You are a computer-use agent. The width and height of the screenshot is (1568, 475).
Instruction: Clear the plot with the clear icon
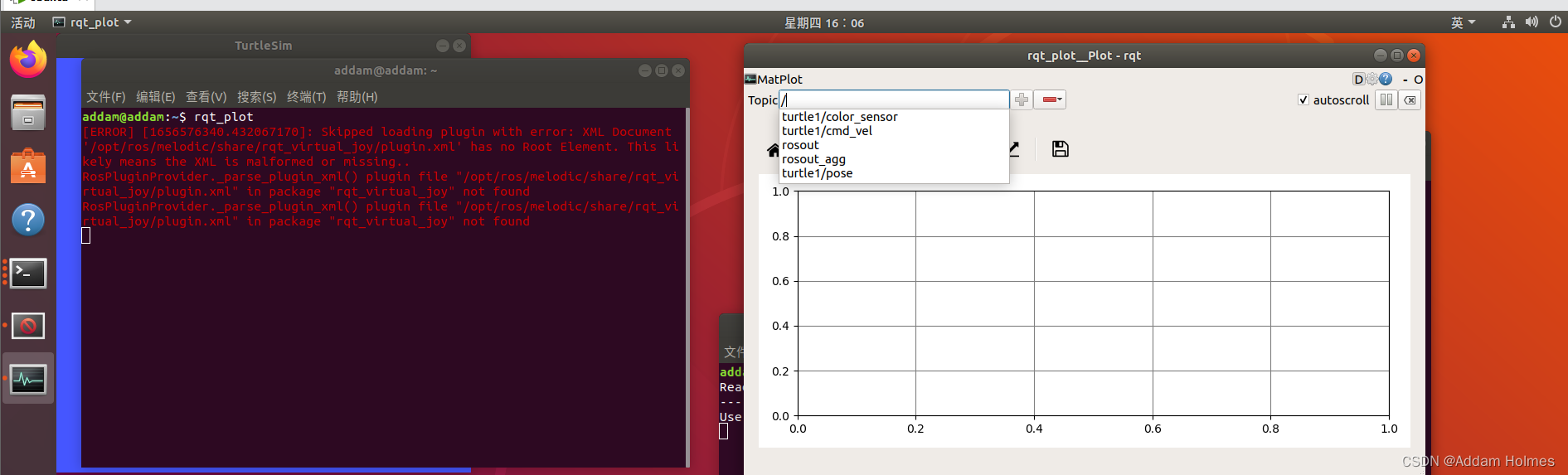pyautogui.click(x=1410, y=100)
